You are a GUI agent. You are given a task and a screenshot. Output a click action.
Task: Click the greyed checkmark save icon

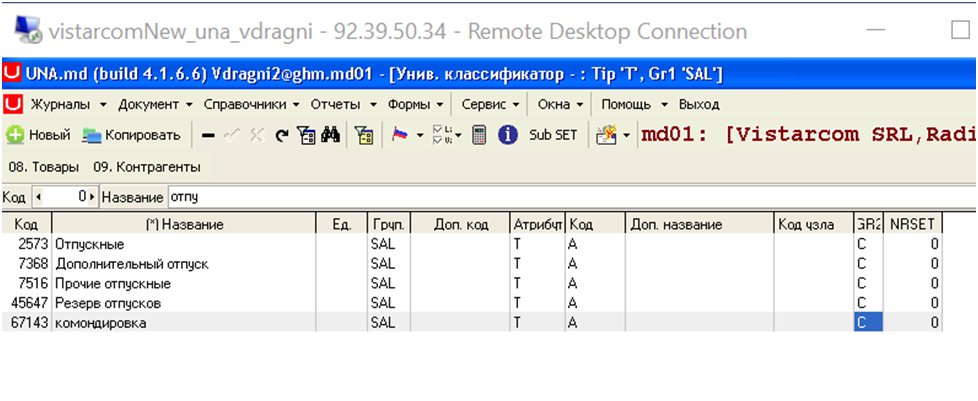[232, 135]
